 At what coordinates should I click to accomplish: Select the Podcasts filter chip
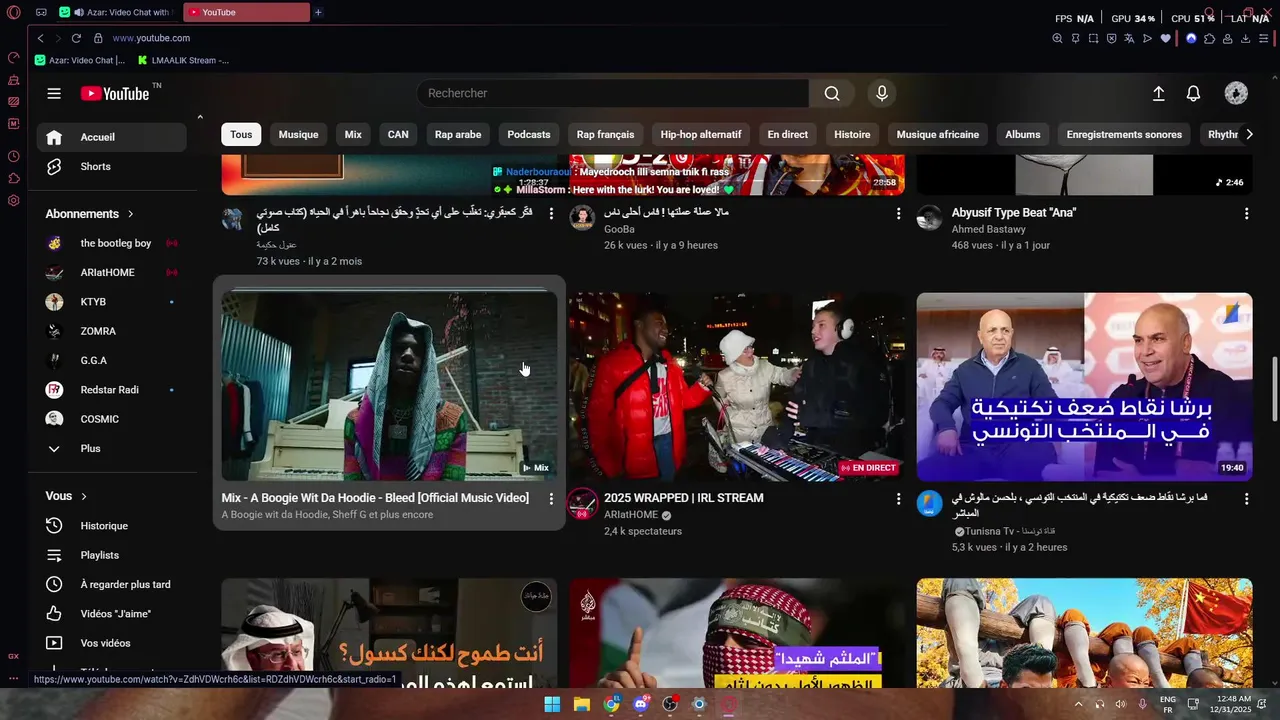pos(529,134)
